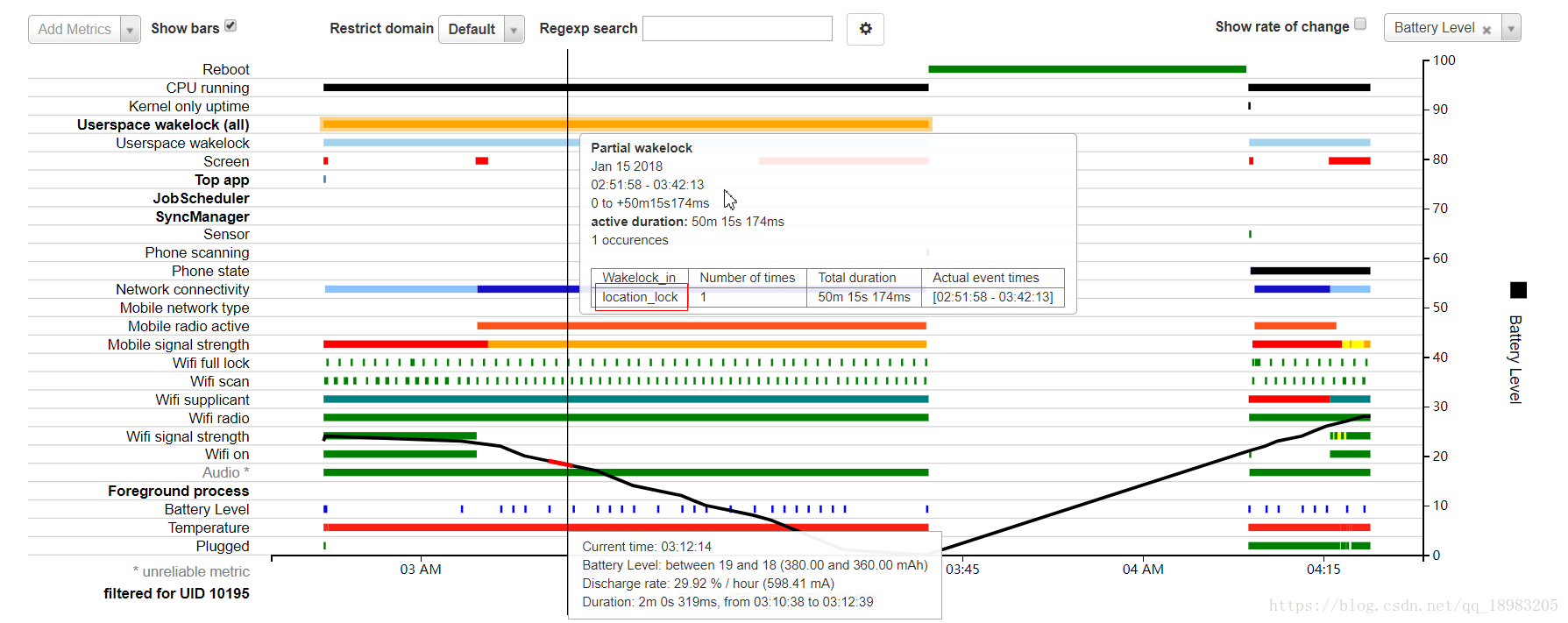Click the Wifi supplicant row label
This screenshot has height=623, width=1568.
tap(202, 400)
